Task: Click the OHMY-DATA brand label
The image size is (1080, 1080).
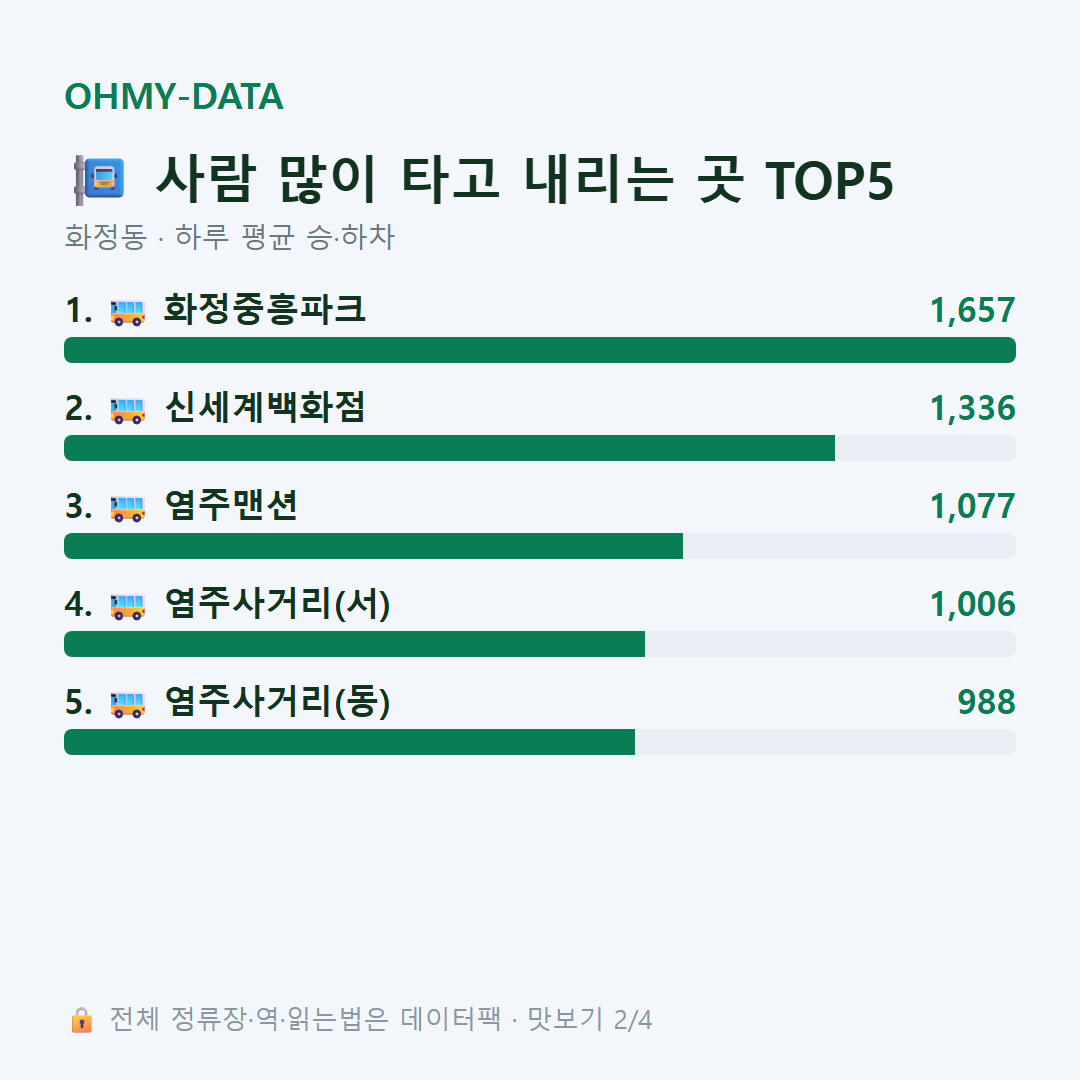Action: (x=174, y=96)
